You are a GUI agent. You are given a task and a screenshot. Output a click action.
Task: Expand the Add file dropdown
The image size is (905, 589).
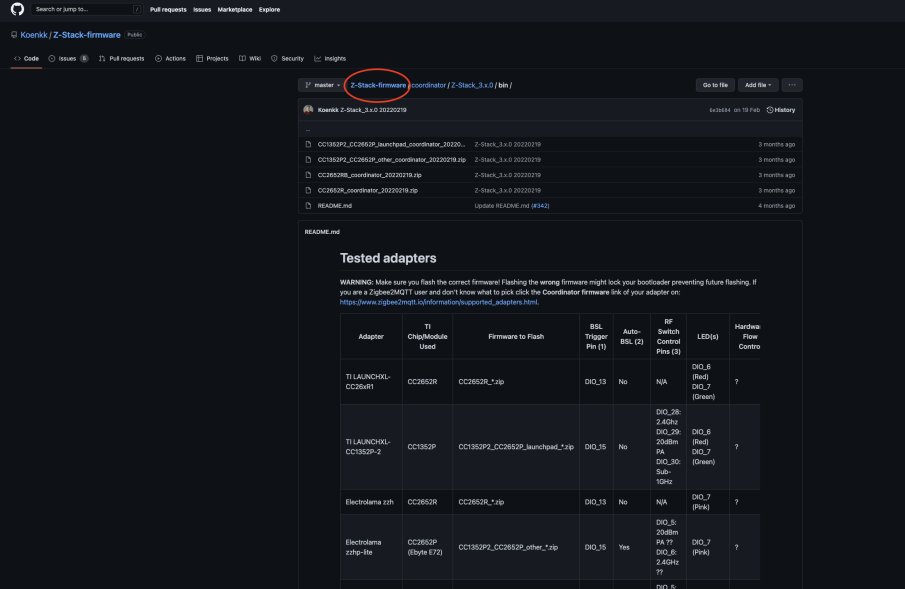(758, 85)
